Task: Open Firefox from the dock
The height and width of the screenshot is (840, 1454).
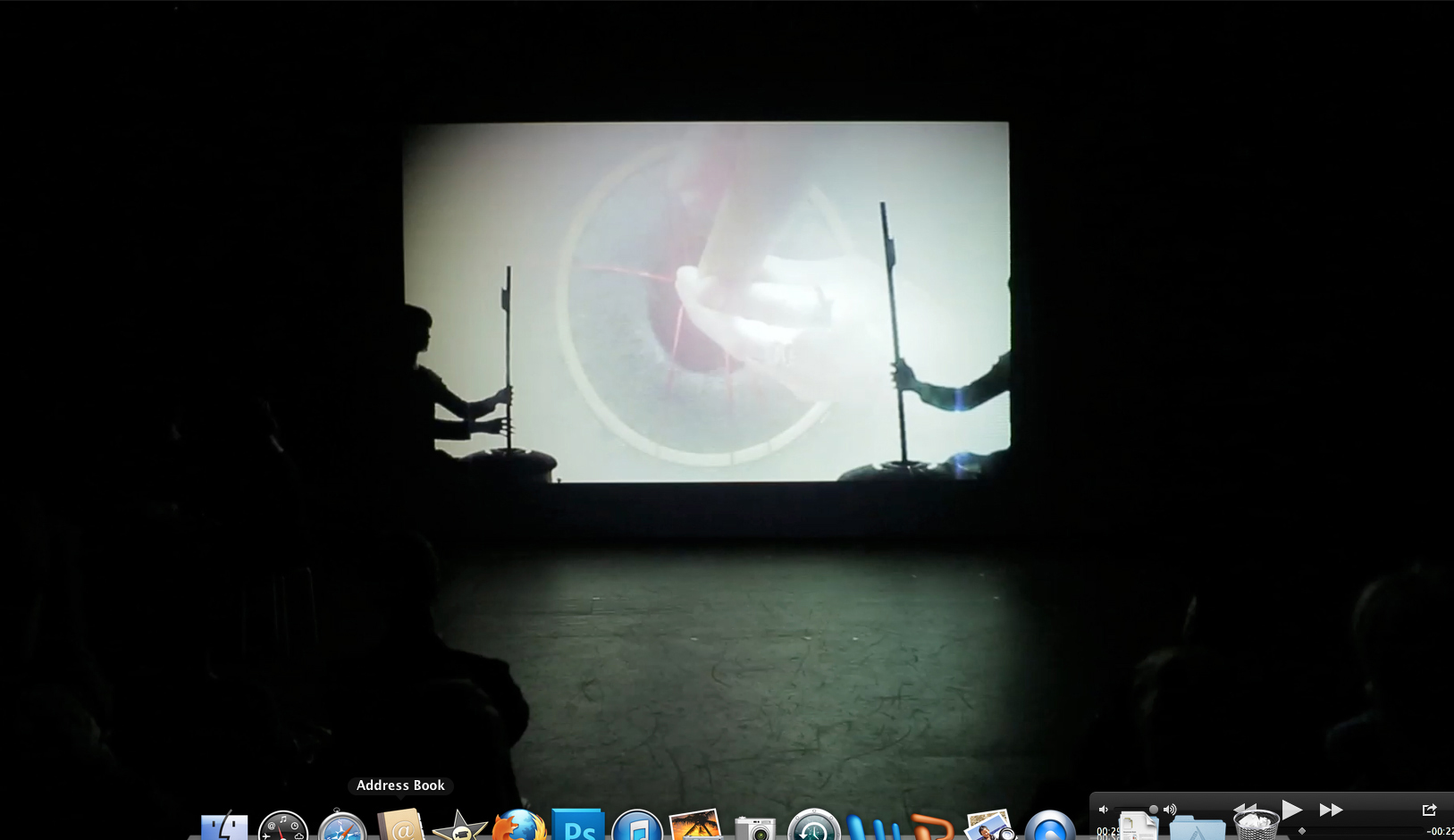Action: pyautogui.click(x=519, y=827)
